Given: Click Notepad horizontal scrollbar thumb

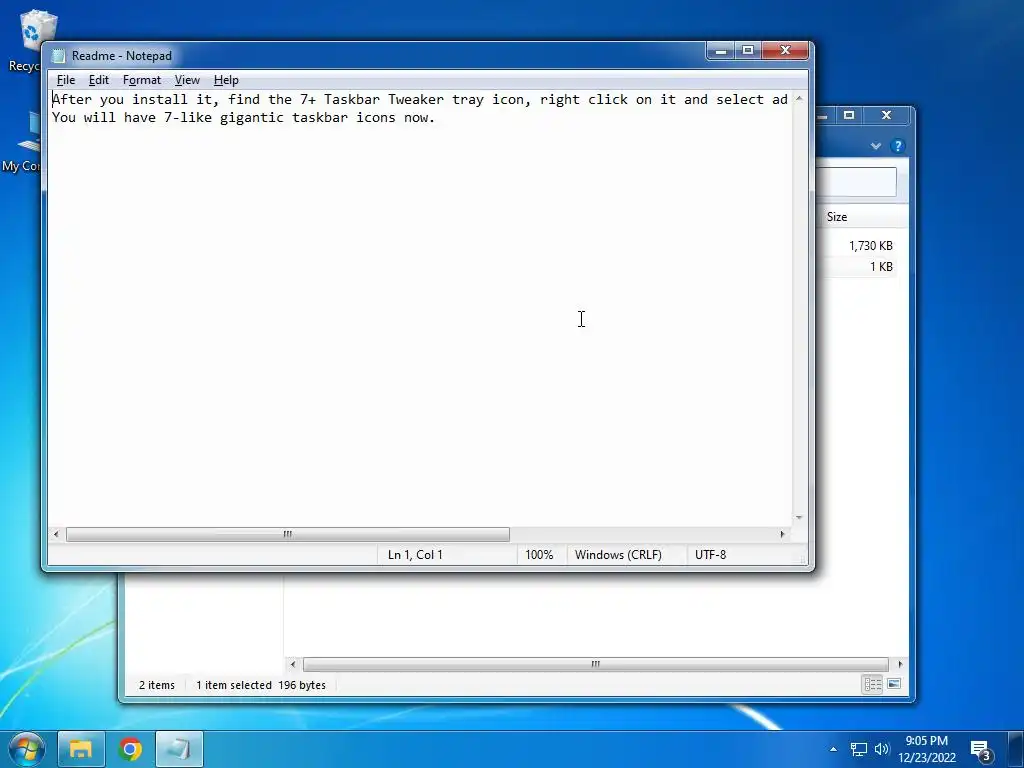Looking at the screenshot, I should click(x=287, y=534).
